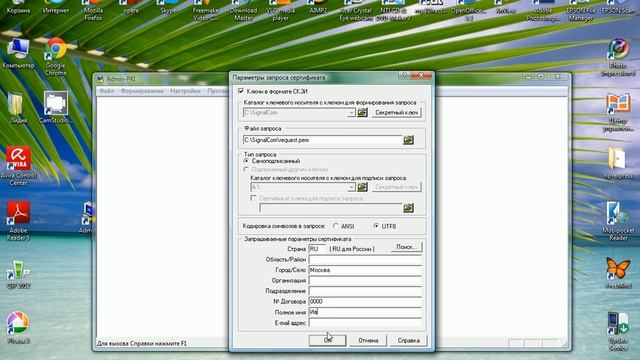Choose ANSI character encoding
The image size is (640, 360).
tap(336, 226)
